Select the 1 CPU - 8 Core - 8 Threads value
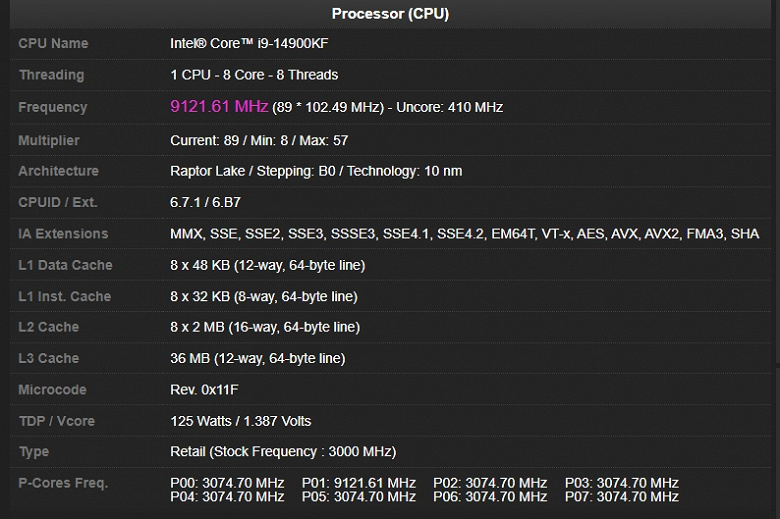The height and width of the screenshot is (519, 780). pos(254,75)
